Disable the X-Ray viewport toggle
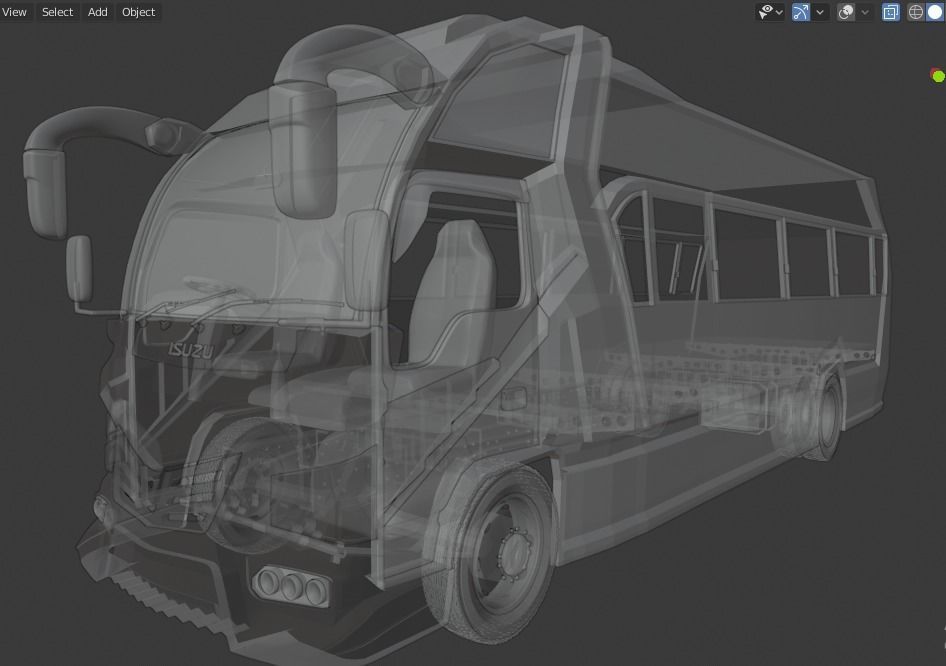946x666 pixels. coord(891,11)
